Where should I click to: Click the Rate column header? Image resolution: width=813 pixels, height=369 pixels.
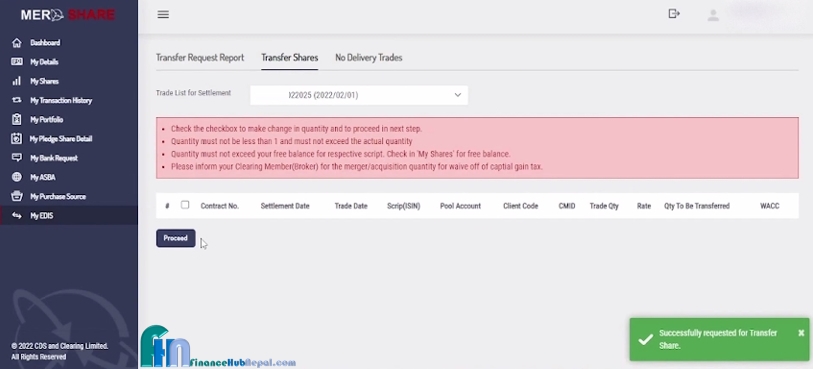click(x=644, y=206)
